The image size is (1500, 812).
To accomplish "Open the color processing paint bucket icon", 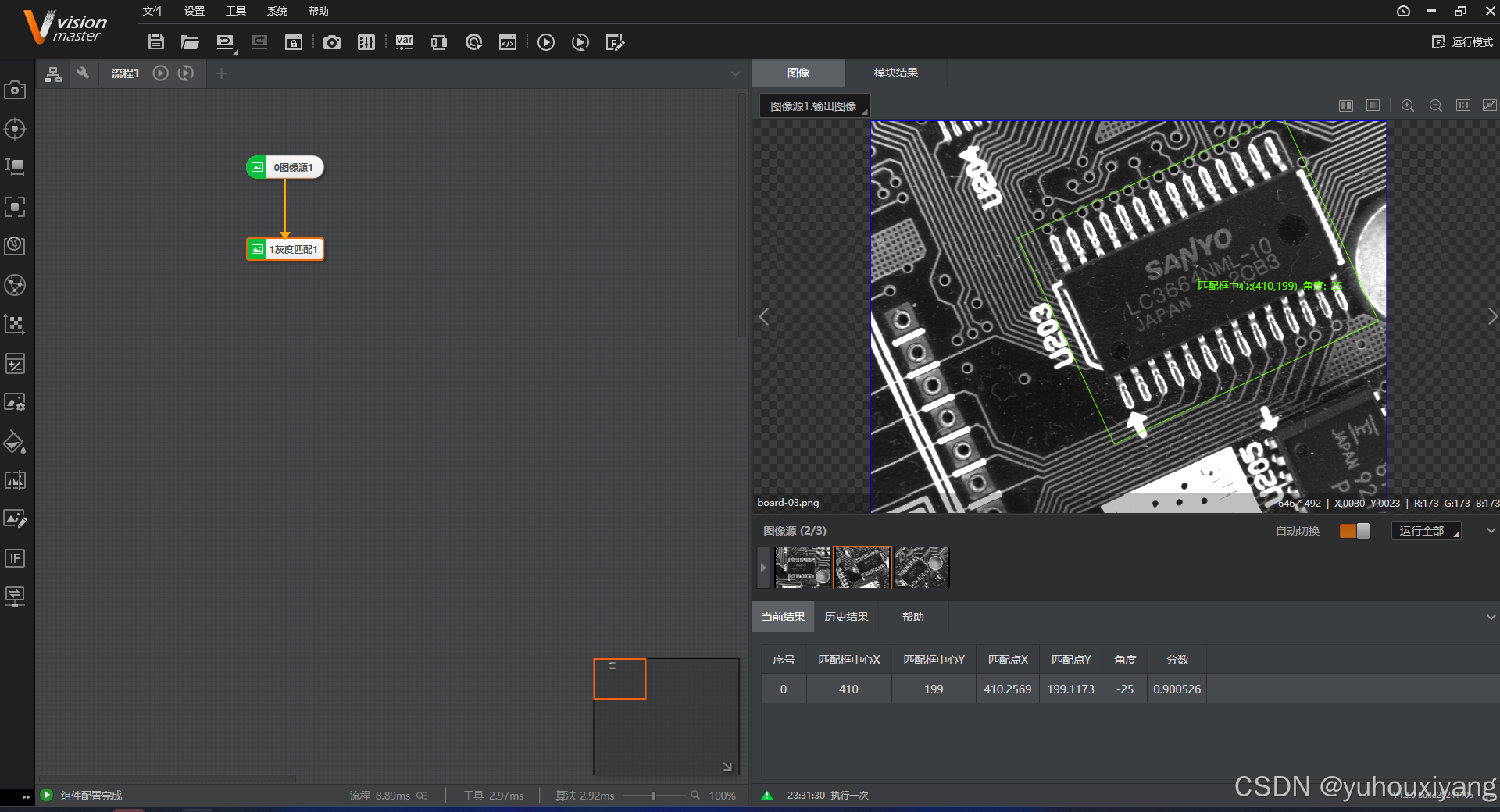I will (x=15, y=442).
